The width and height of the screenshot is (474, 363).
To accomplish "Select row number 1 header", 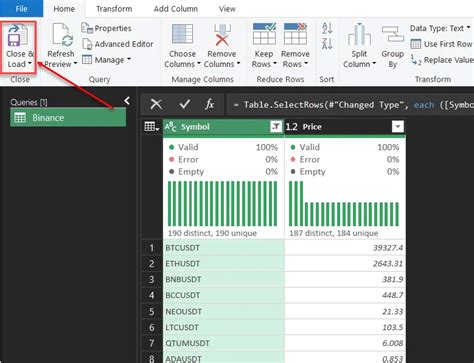I will (152, 248).
